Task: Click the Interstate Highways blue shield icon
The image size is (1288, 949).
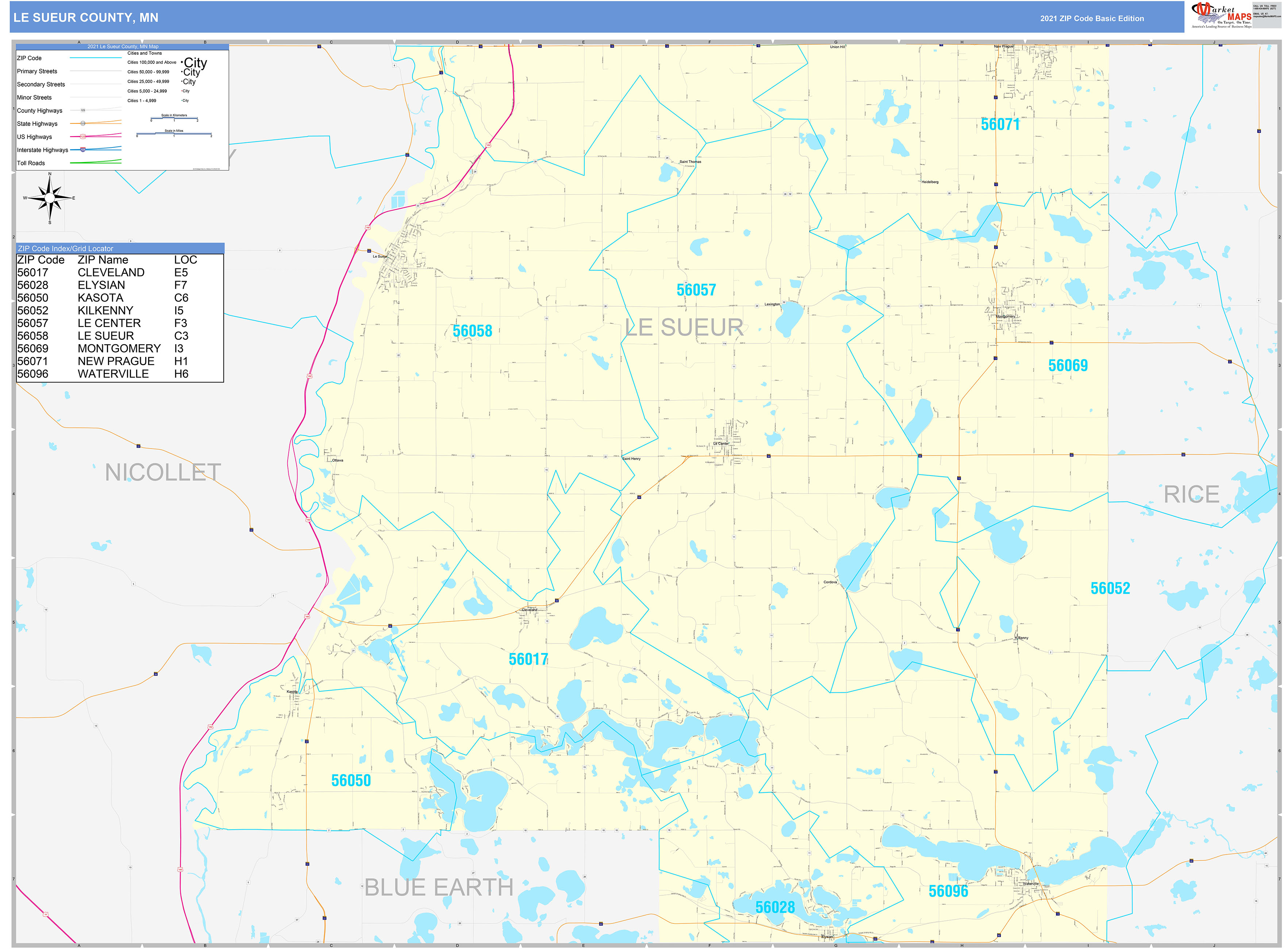Action: click(x=83, y=150)
